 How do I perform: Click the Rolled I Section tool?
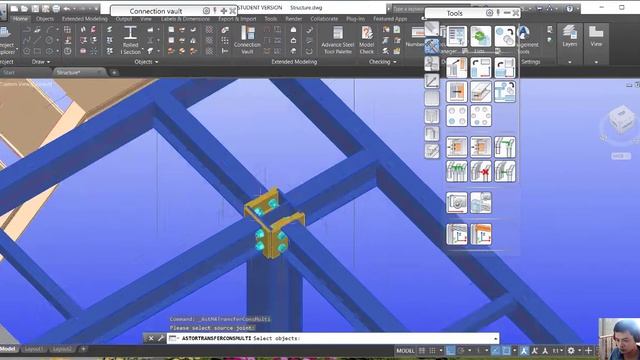pyautogui.click(x=130, y=40)
